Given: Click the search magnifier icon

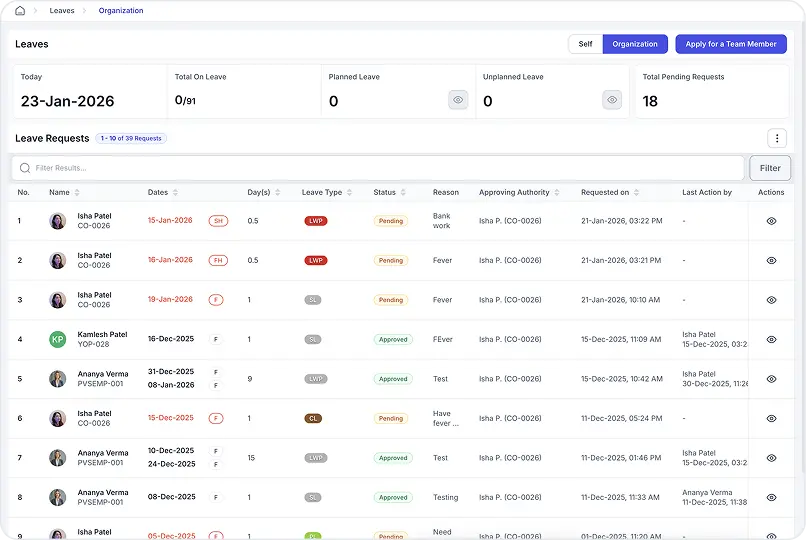Looking at the screenshot, I should pyautogui.click(x=25, y=168).
